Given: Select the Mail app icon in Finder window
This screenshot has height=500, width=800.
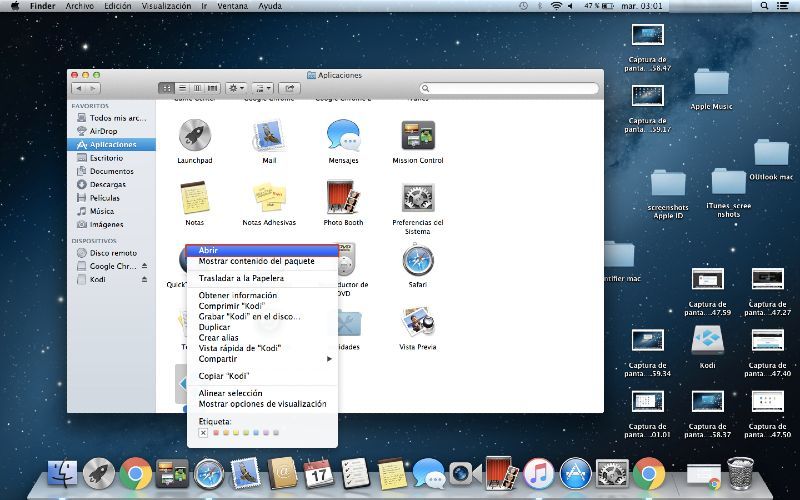Looking at the screenshot, I should (269, 135).
